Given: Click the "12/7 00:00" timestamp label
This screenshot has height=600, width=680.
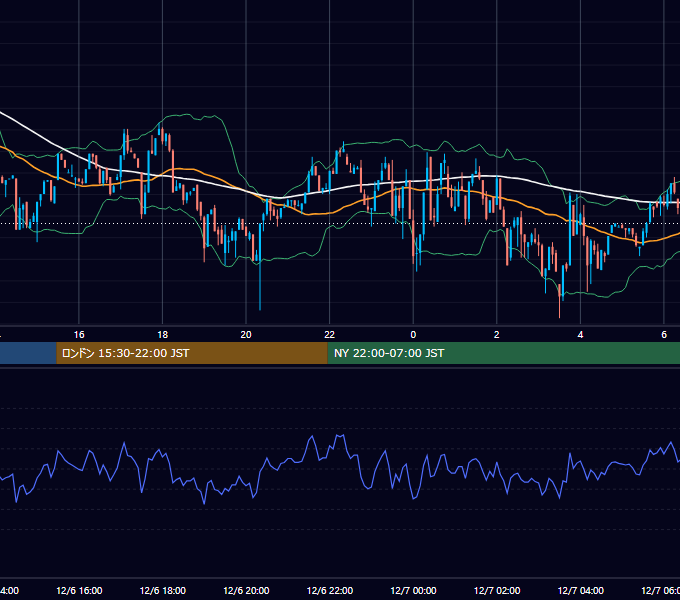Looking at the screenshot, I should (413, 590).
